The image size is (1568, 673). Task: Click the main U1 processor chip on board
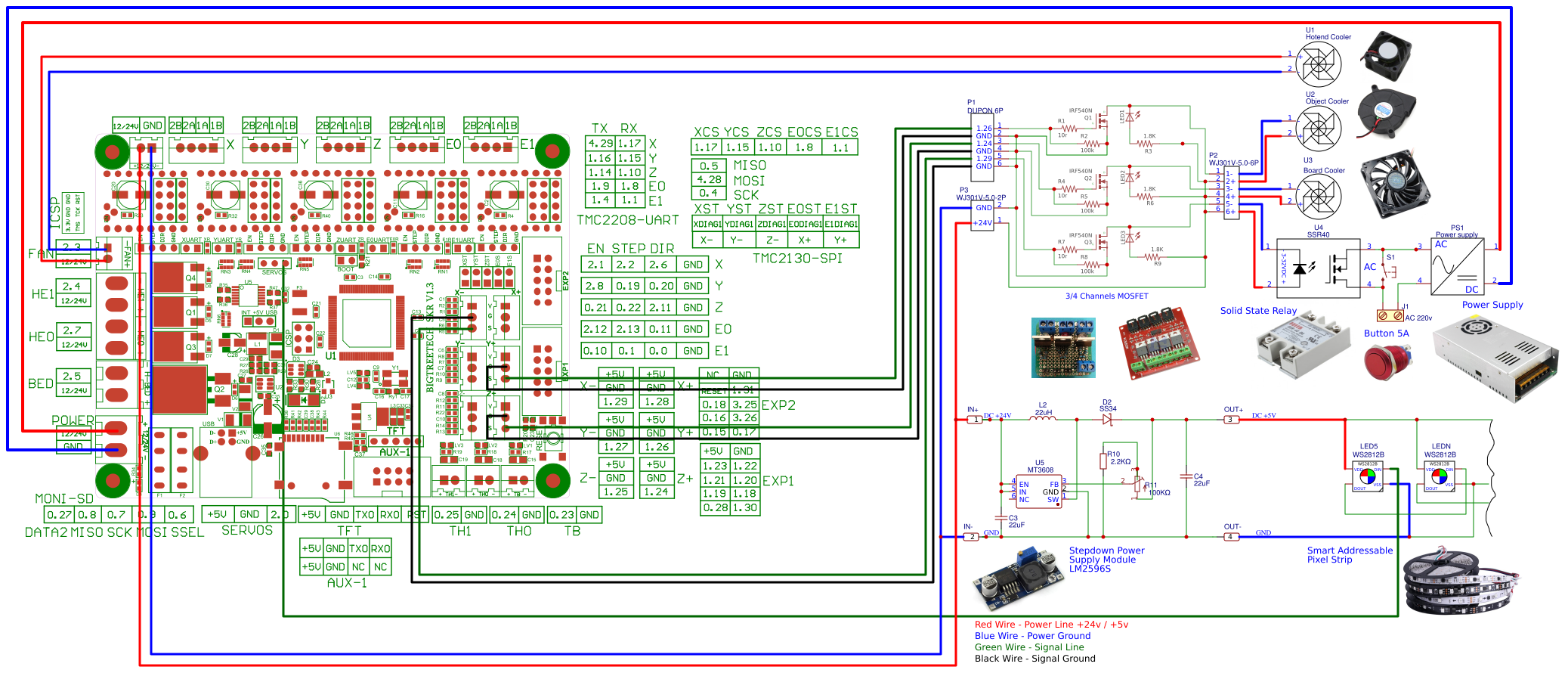click(366, 324)
